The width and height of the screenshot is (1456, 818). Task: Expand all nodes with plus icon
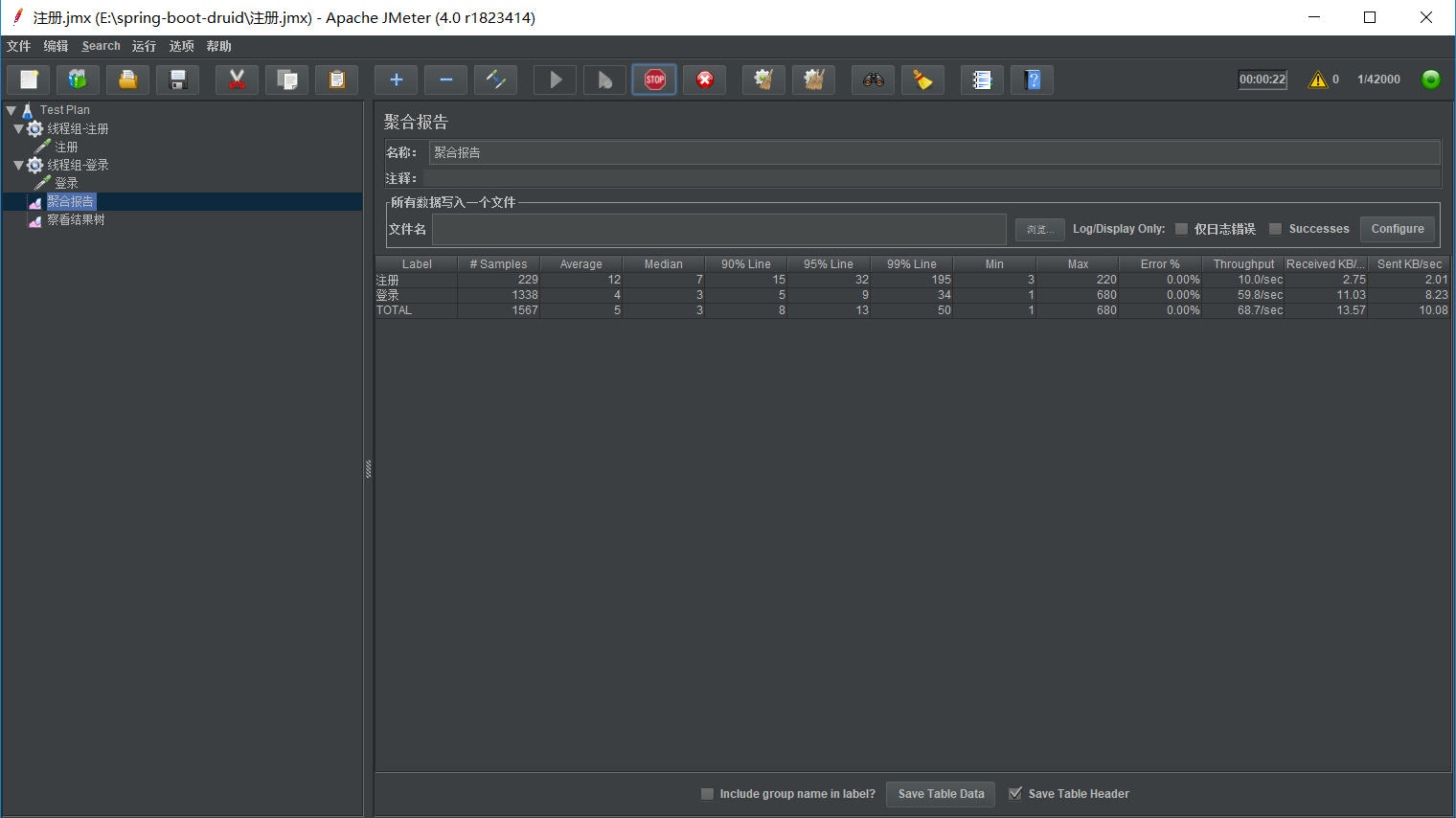point(397,80)
